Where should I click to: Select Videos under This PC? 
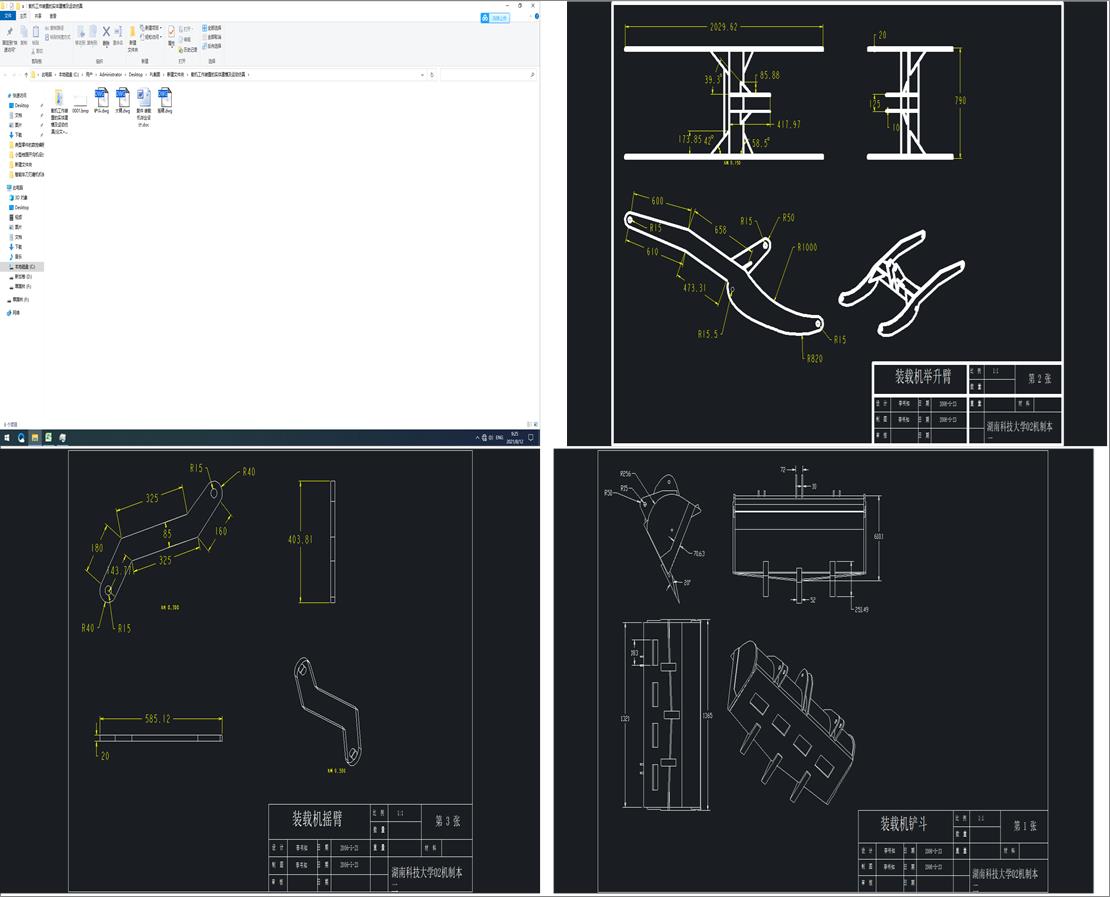(x=16, y=217)
